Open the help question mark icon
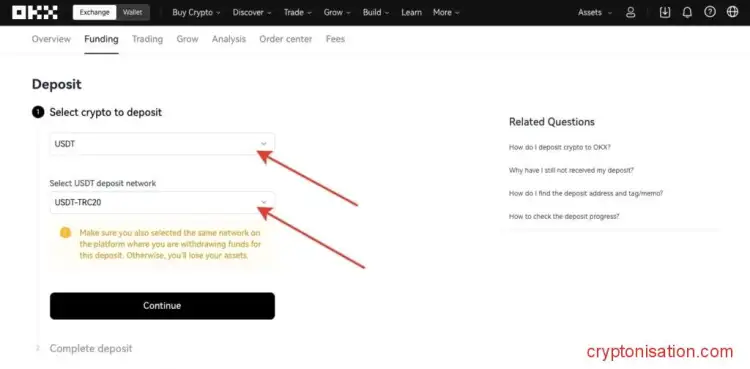Screen dimensions: 750x369 tap(710, 12)
